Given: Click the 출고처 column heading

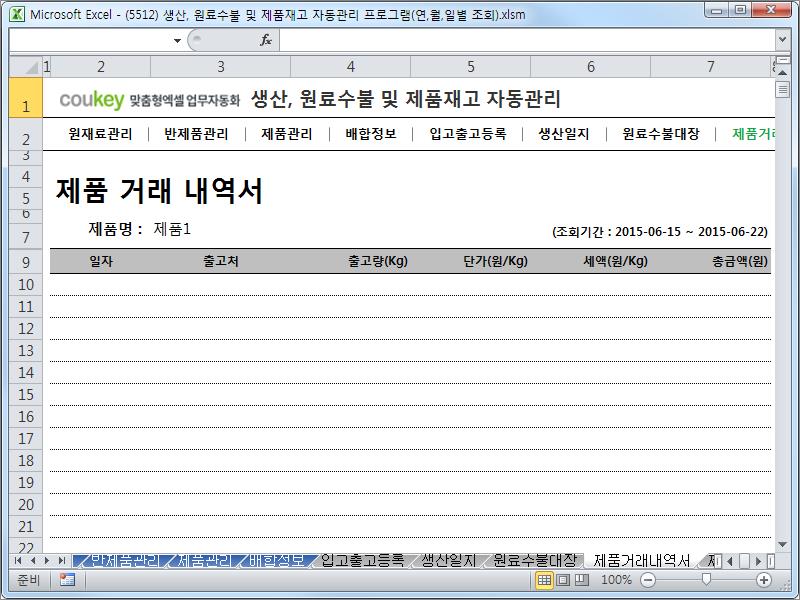Looking at the screenshot, I should tap(221, 261).
